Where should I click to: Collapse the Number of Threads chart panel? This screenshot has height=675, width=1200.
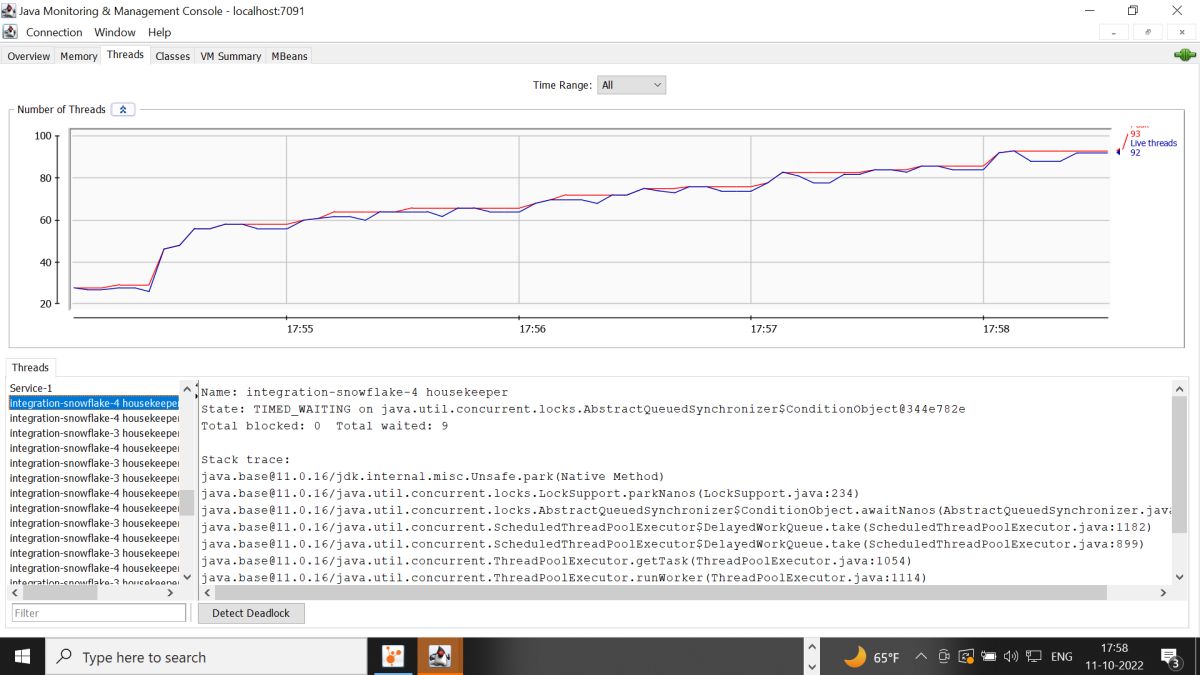[x=122, y=109]
